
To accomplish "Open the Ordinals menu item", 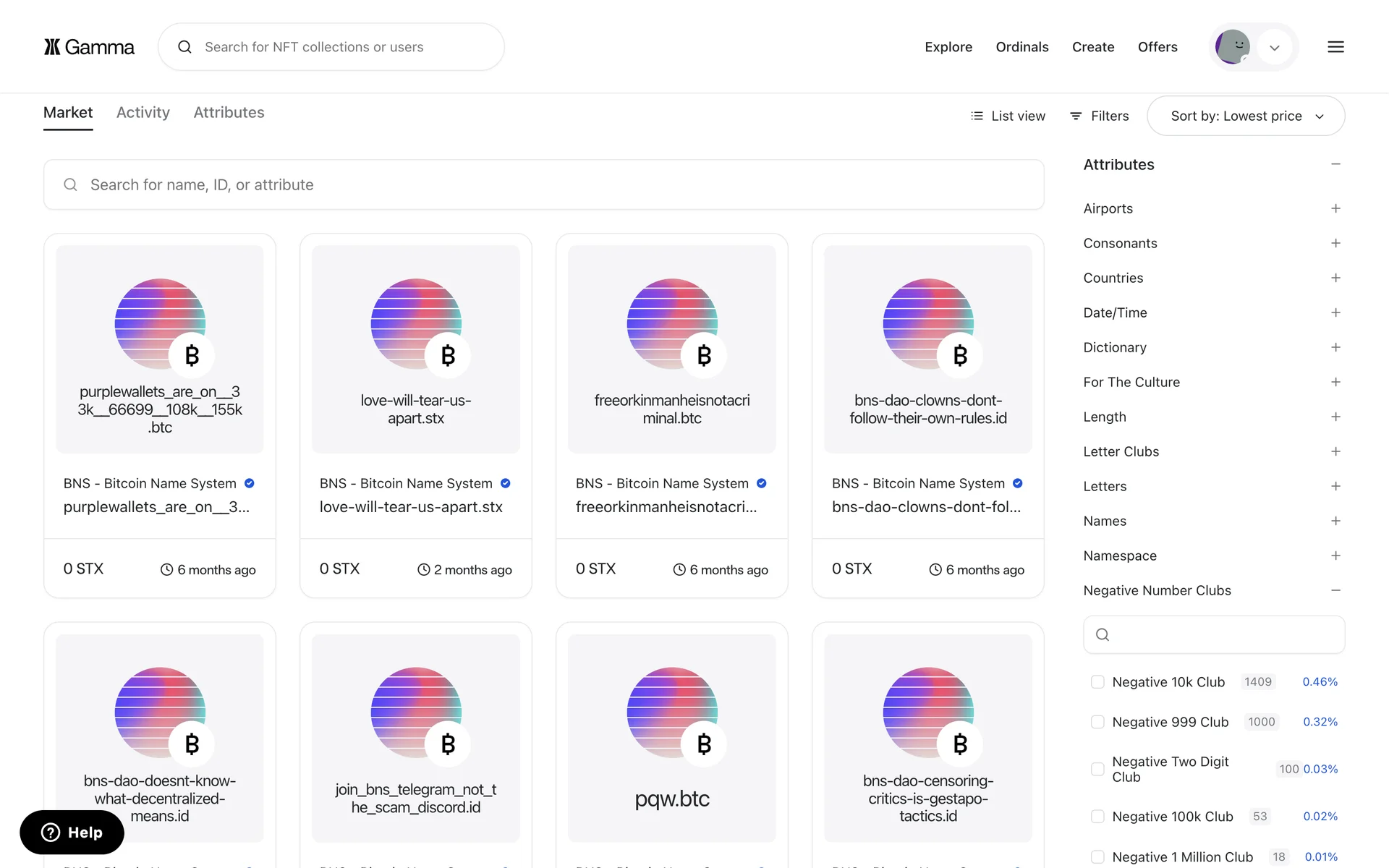I will click(x=1021, y=47).
